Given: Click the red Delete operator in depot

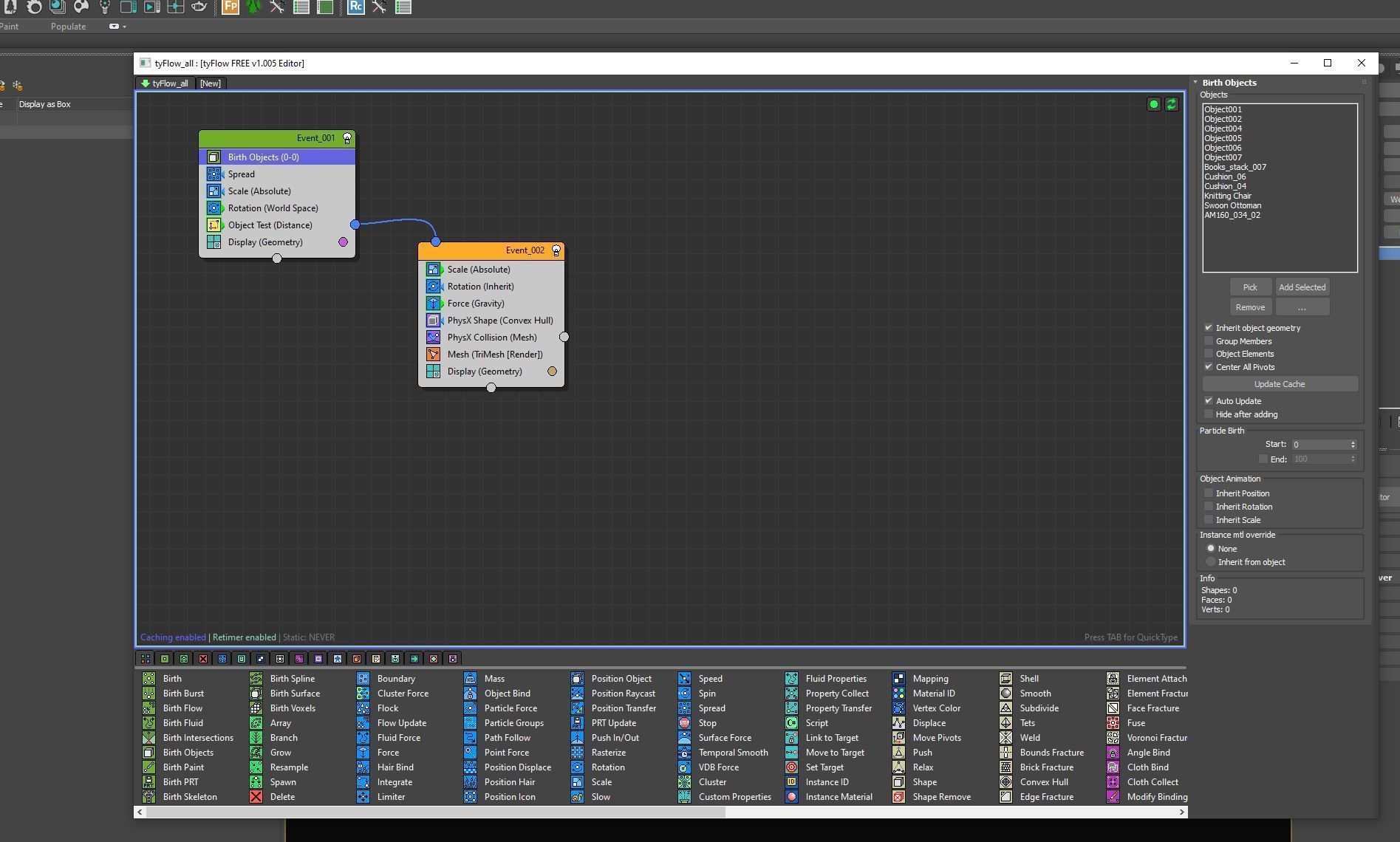Looking at the screenshot, I should [x=256, y=797].
